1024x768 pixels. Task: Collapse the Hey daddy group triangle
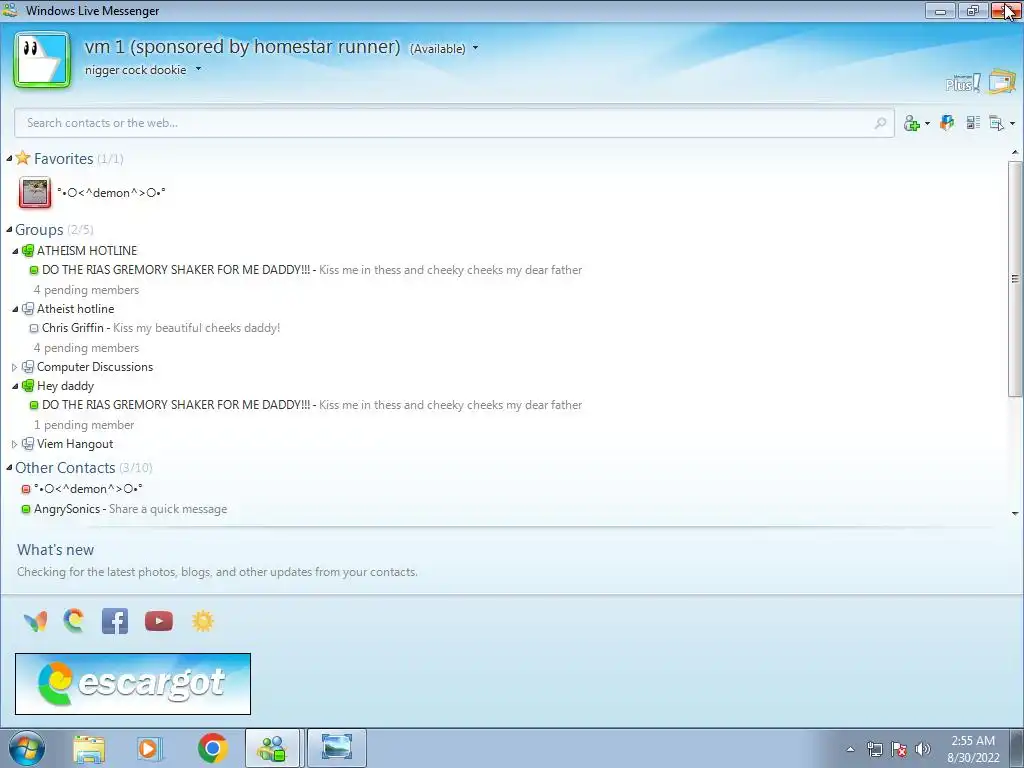(x=15, y=386)
